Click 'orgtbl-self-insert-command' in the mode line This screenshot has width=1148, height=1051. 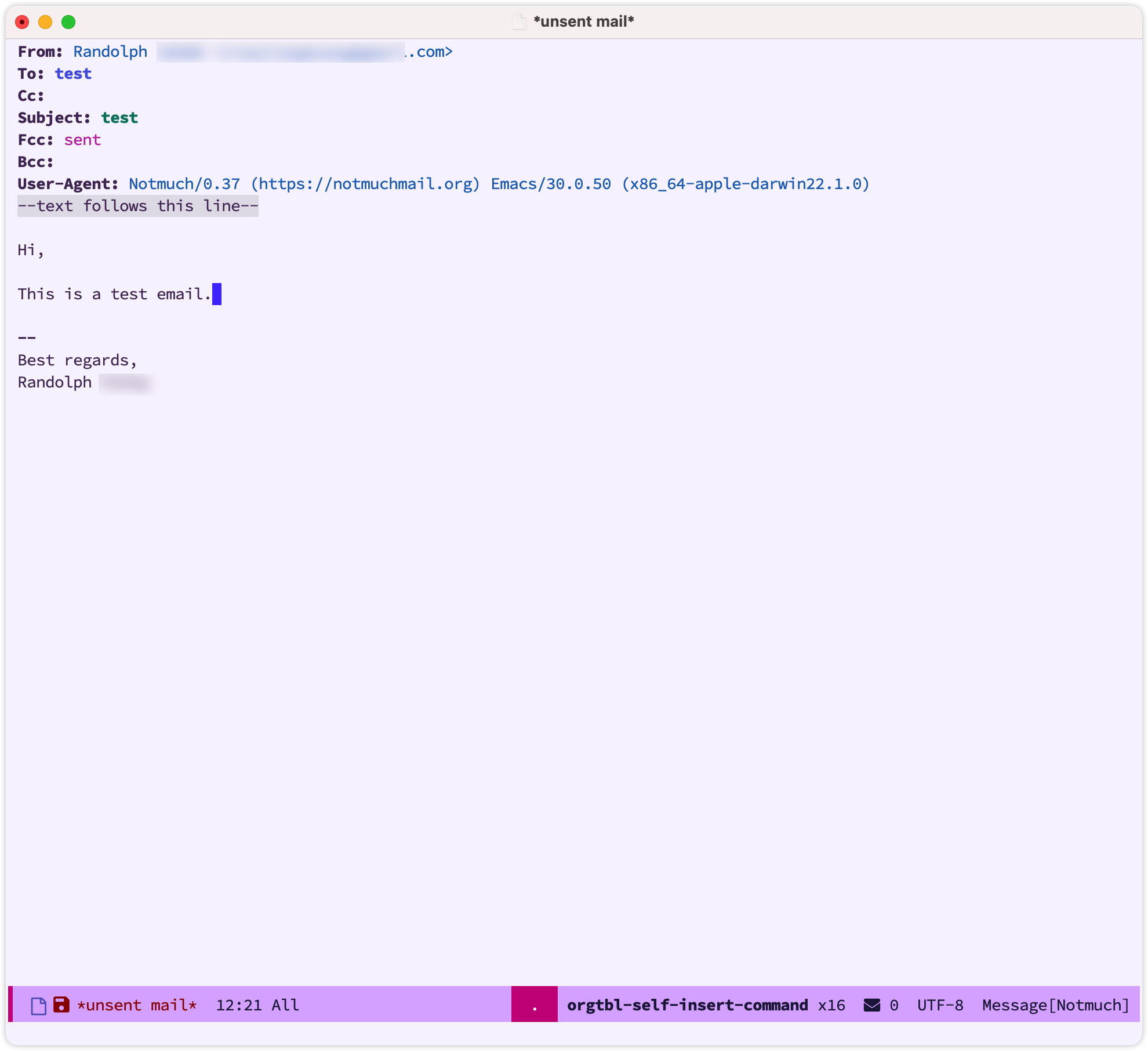tap(687, 1005)
